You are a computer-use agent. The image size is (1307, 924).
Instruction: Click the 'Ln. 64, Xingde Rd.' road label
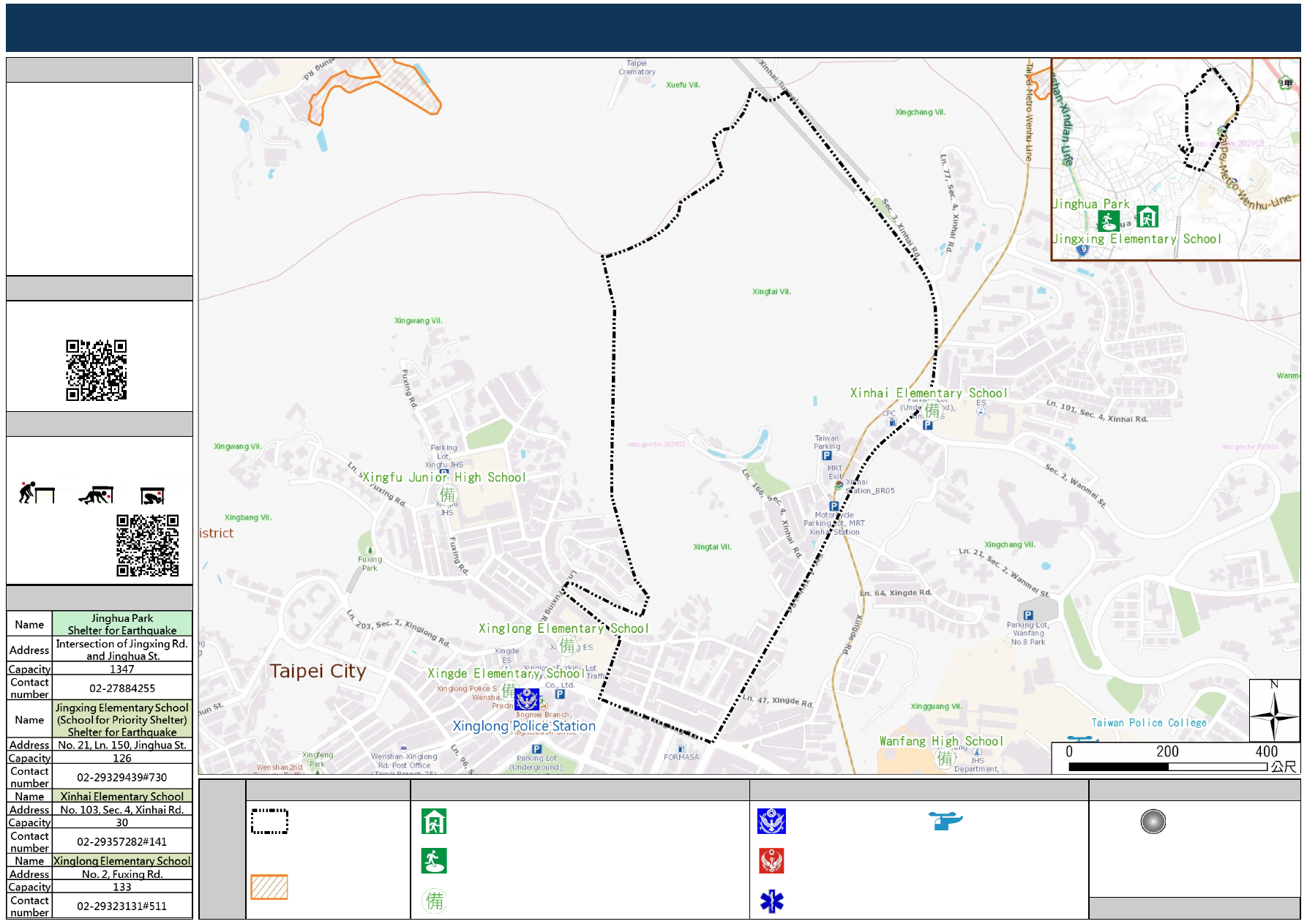pos(896,593)
